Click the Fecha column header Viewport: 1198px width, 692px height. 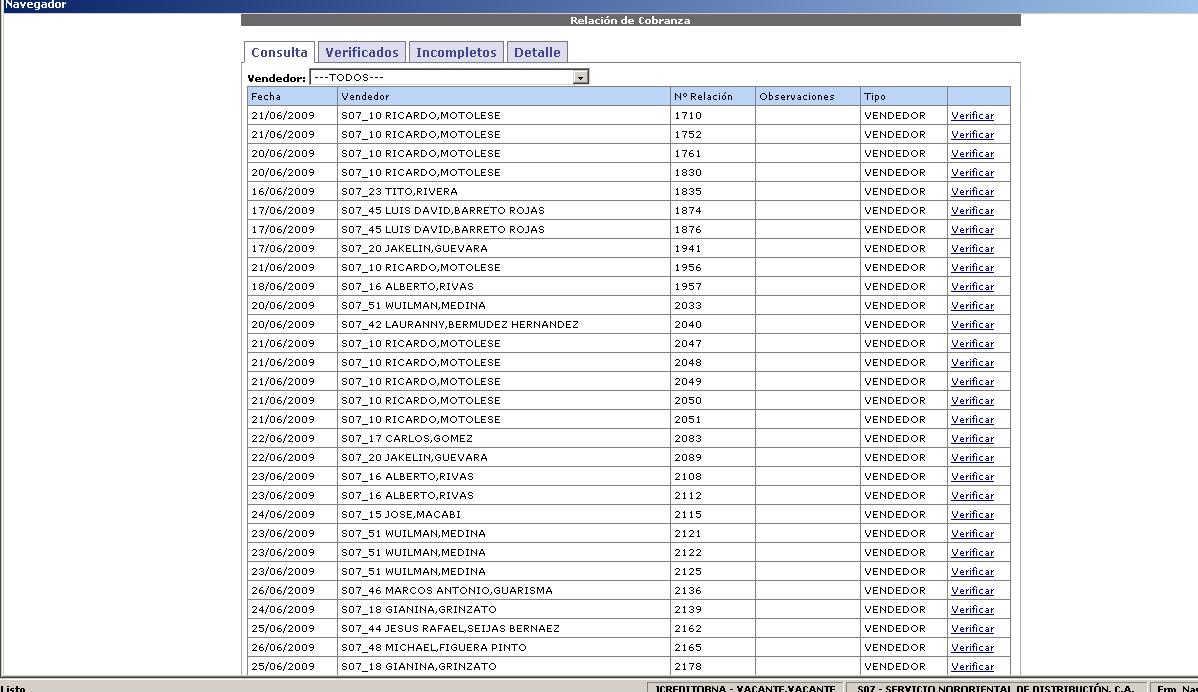coord(293,96)
